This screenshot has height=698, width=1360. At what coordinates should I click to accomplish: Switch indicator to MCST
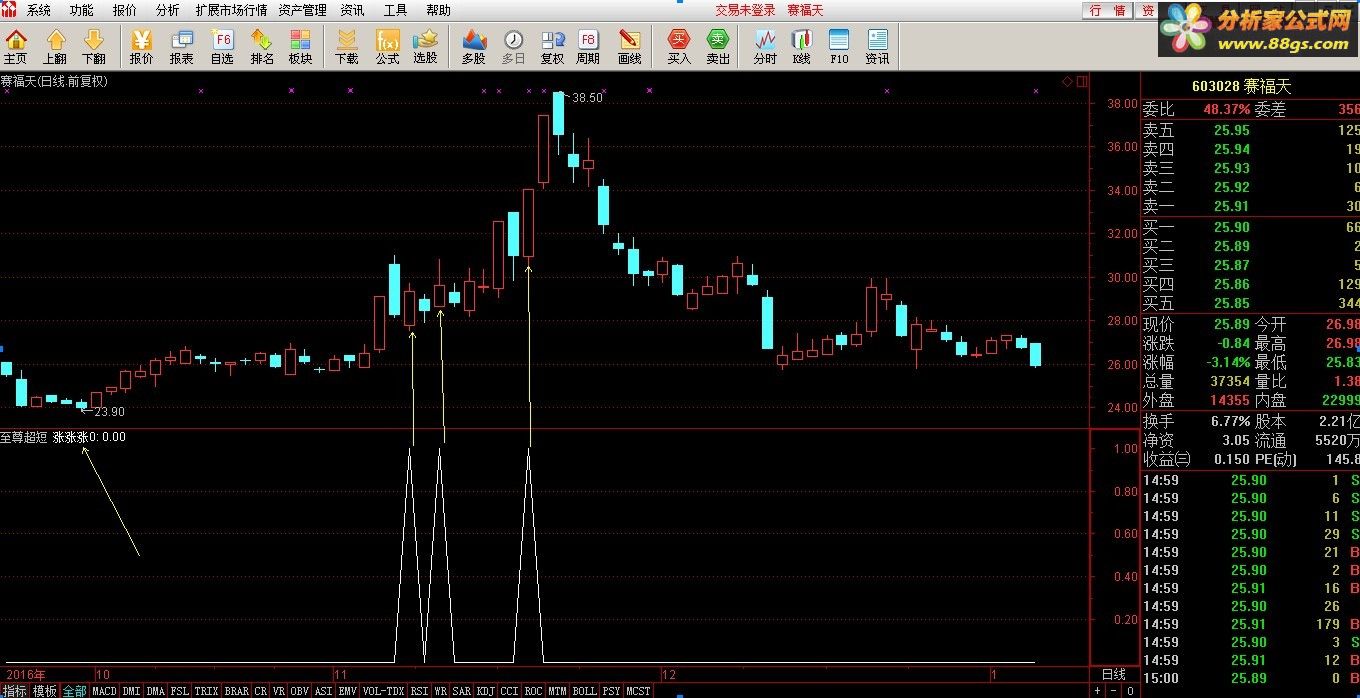(638, 691)
